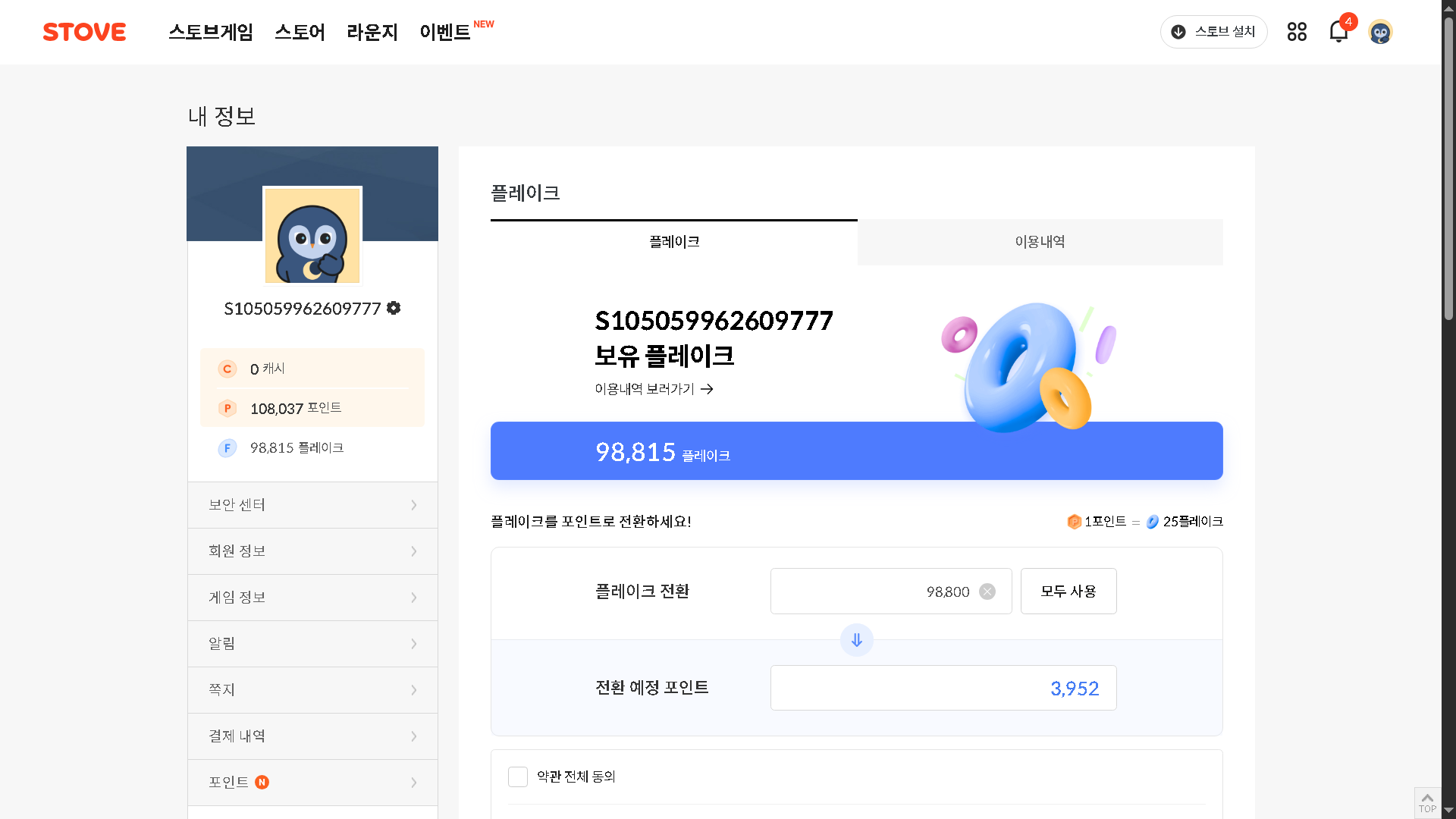The image size is (1456, 819).
Task: Click the 108,037 포인트 balance
Action: pyautogui.click(x=296, y=409)
